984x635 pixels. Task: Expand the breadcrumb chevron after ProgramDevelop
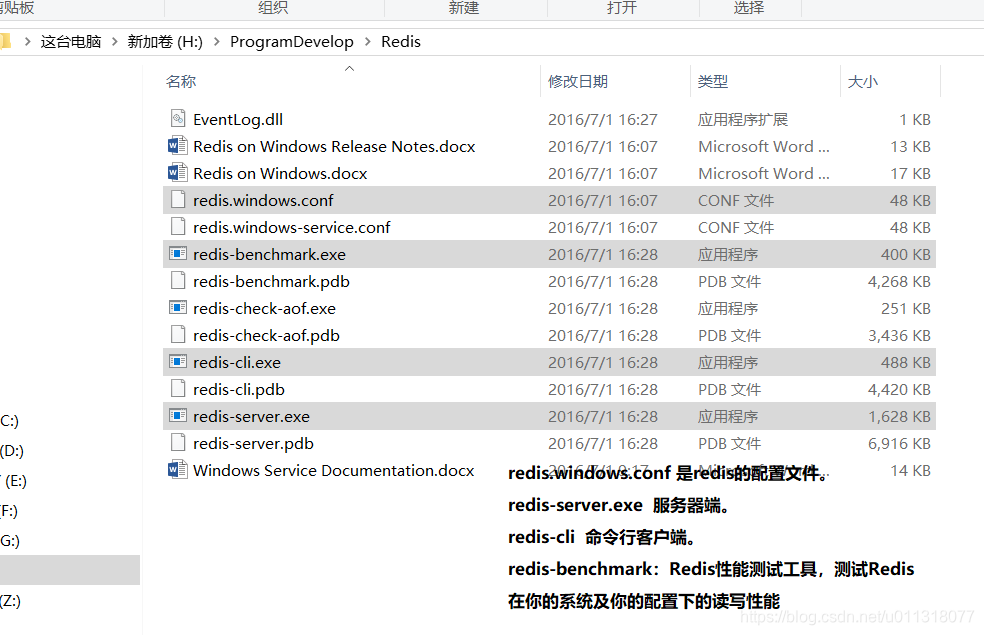[x=367, y=41]
